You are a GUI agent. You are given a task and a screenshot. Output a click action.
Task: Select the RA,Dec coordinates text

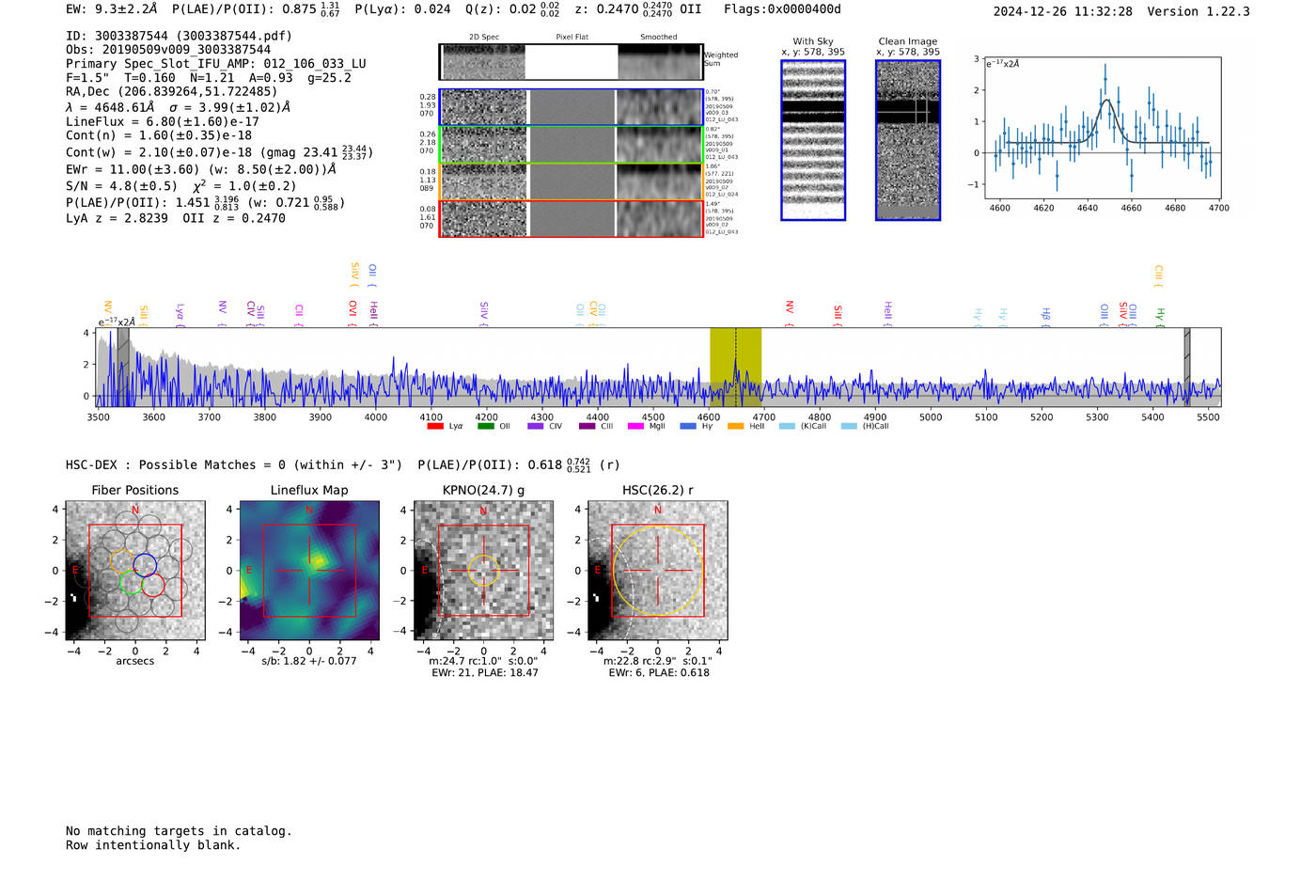(x=172, y=91)
